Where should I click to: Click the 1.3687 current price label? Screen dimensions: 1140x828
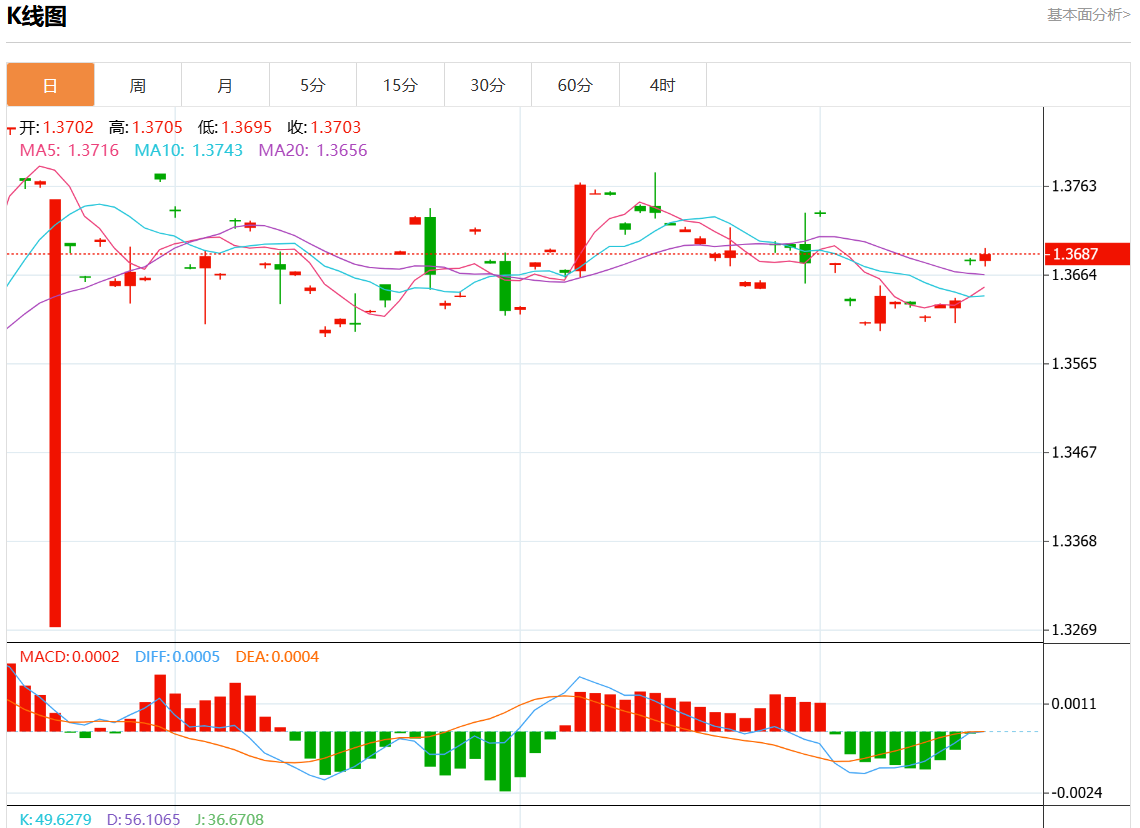point(1088,254)
